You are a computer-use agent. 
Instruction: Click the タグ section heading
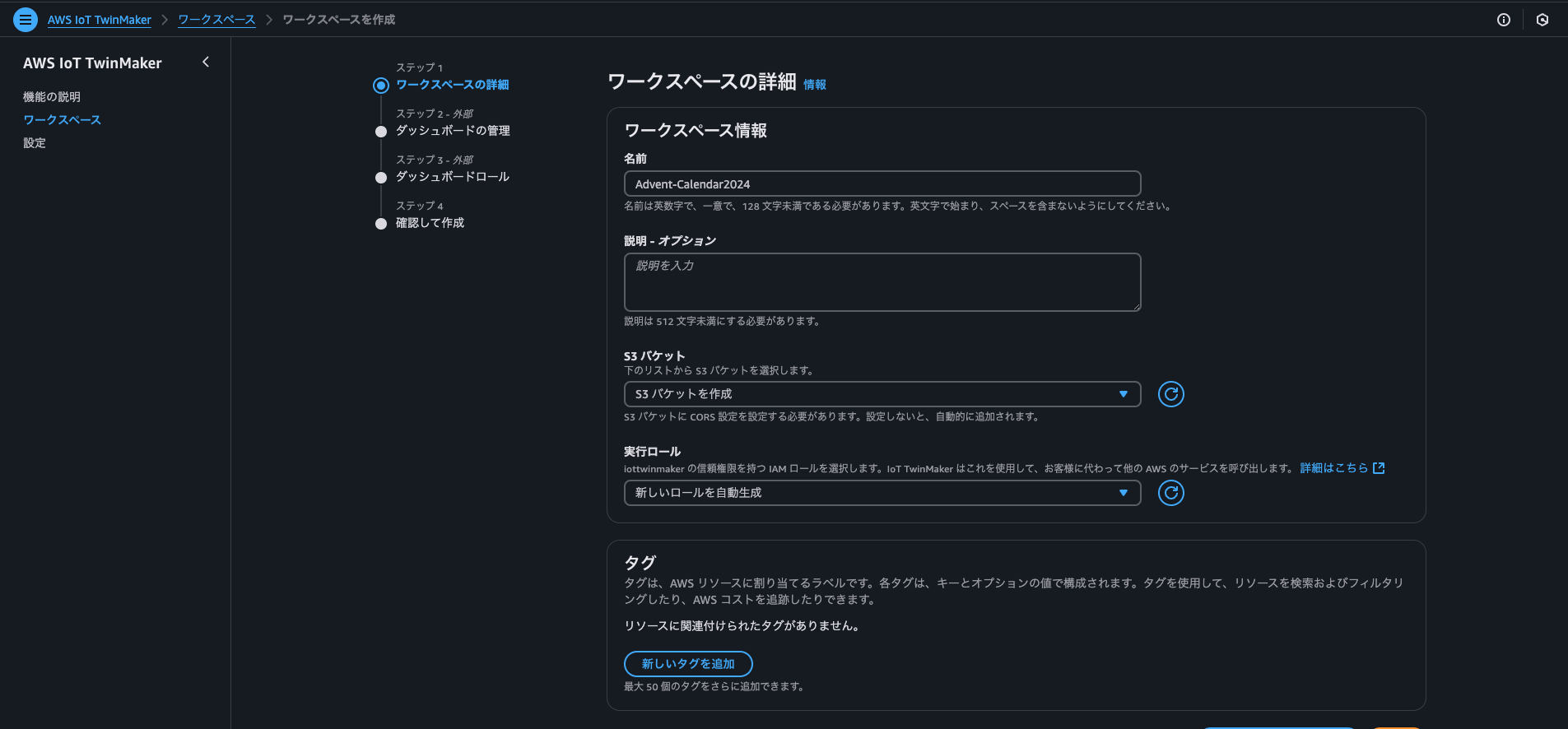pyautogui.click(x=640, y=563)
